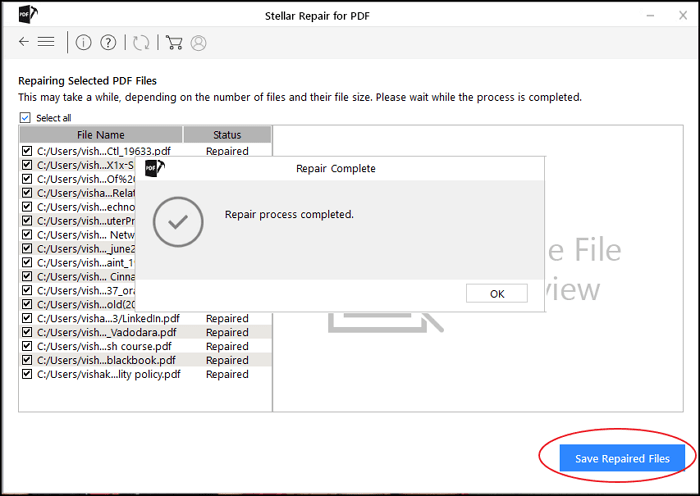Uncheck the lity policy.pdf file checkbox

[27, 374]
